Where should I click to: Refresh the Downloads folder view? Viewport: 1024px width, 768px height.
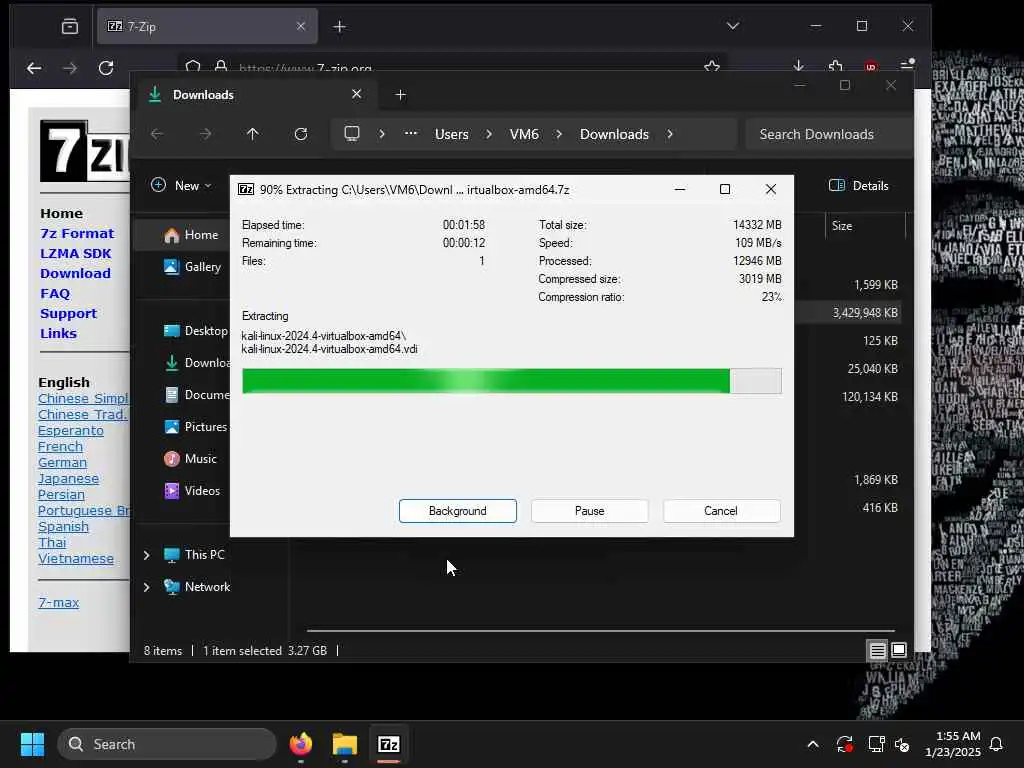tap(300, 134)
